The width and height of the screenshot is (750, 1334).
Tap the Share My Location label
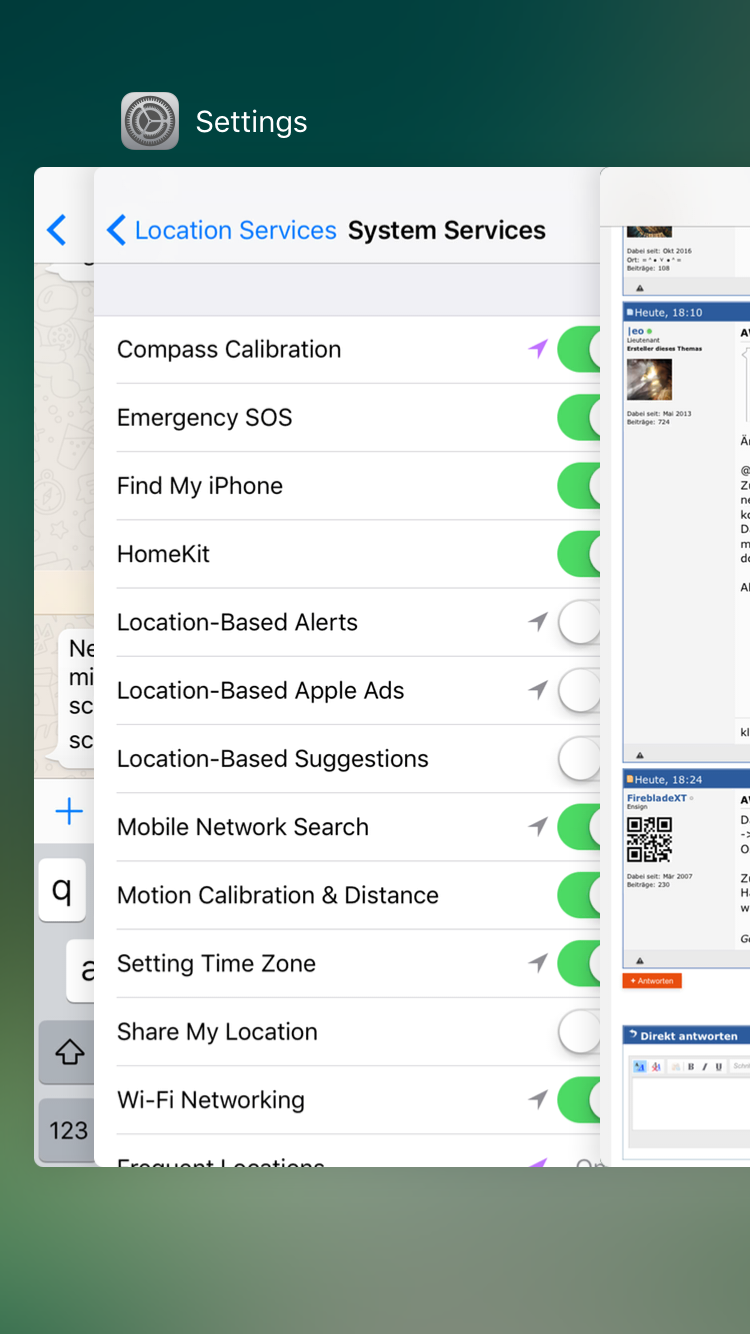coord(217,1032)
